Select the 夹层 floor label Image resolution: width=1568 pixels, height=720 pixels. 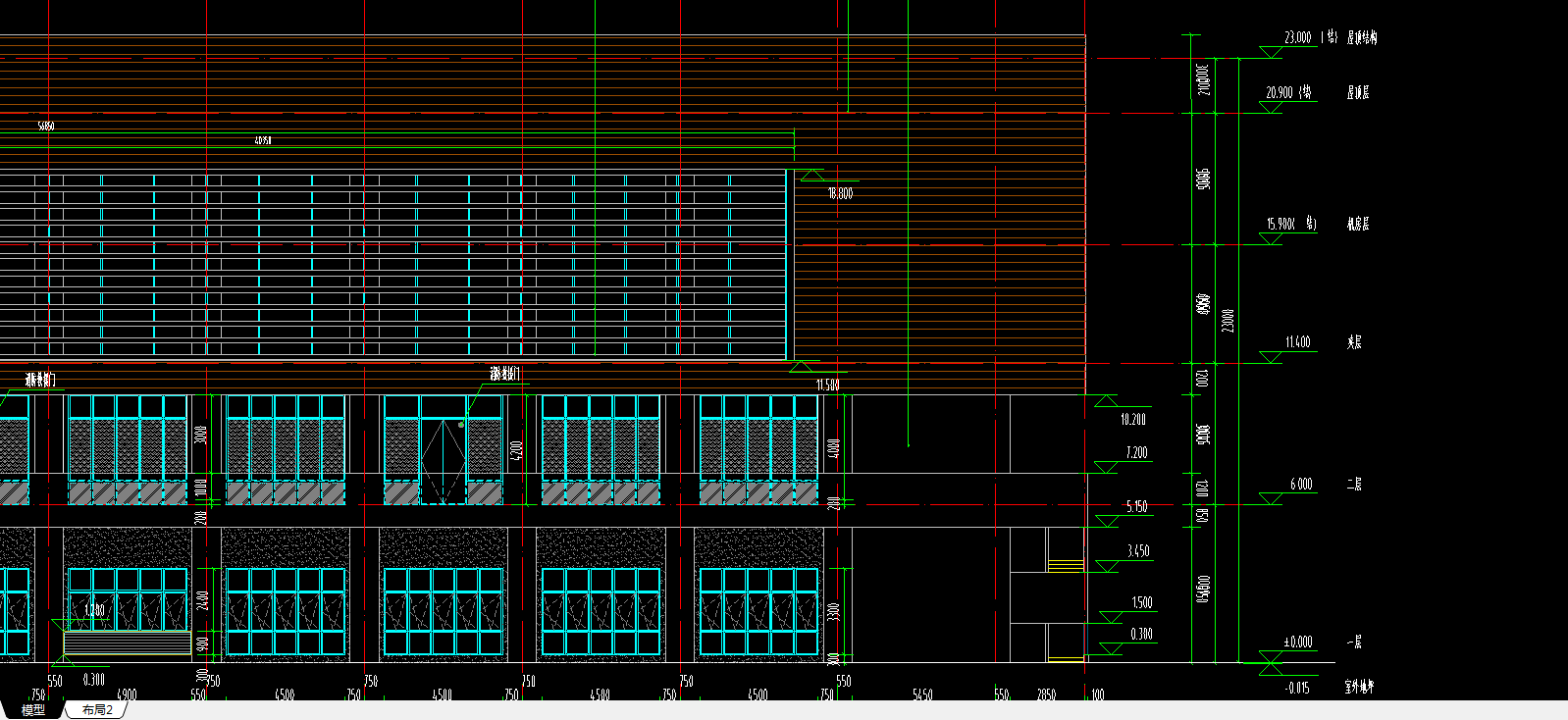tap(1354, 342)
